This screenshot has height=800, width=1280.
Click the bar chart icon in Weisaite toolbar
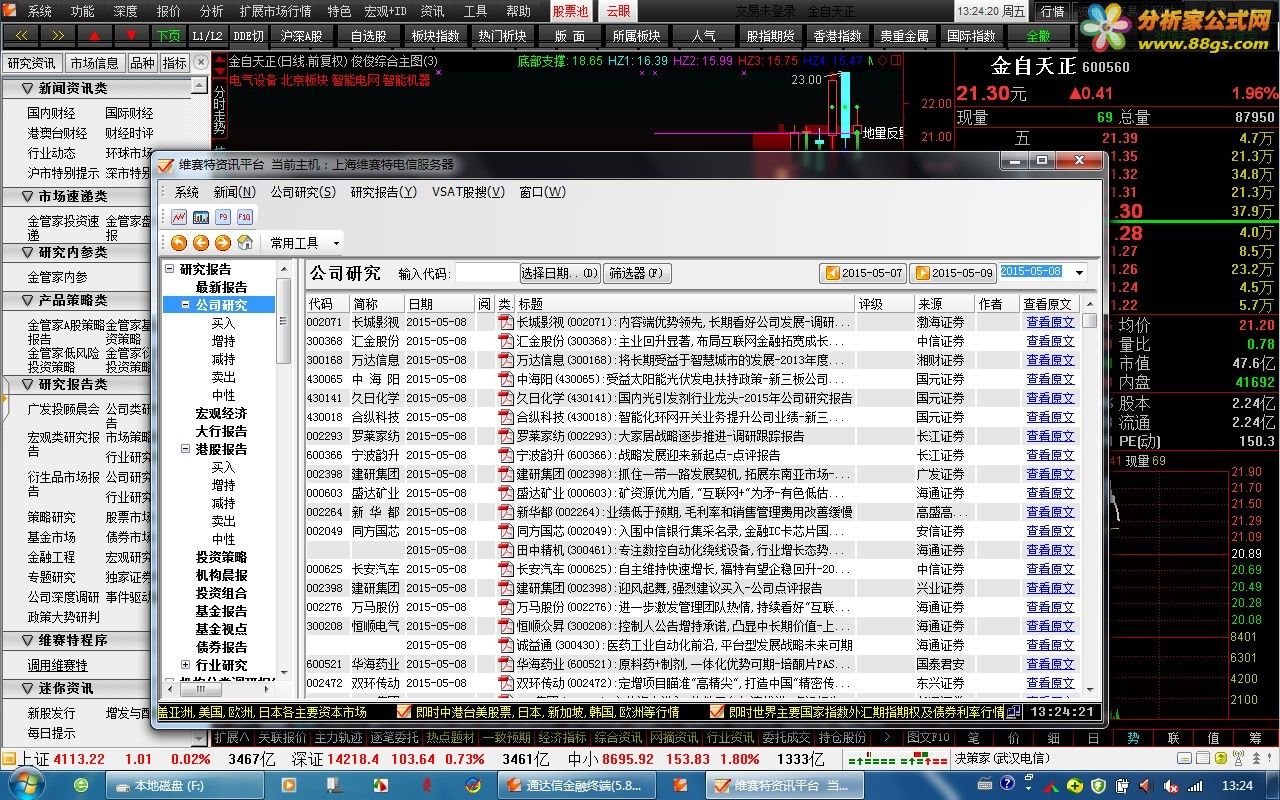click(x=201, y=216)
